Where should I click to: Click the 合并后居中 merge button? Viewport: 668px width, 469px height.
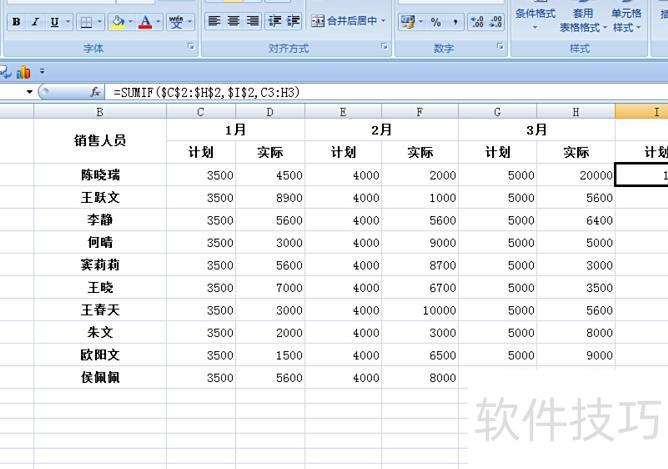(343, 21)
